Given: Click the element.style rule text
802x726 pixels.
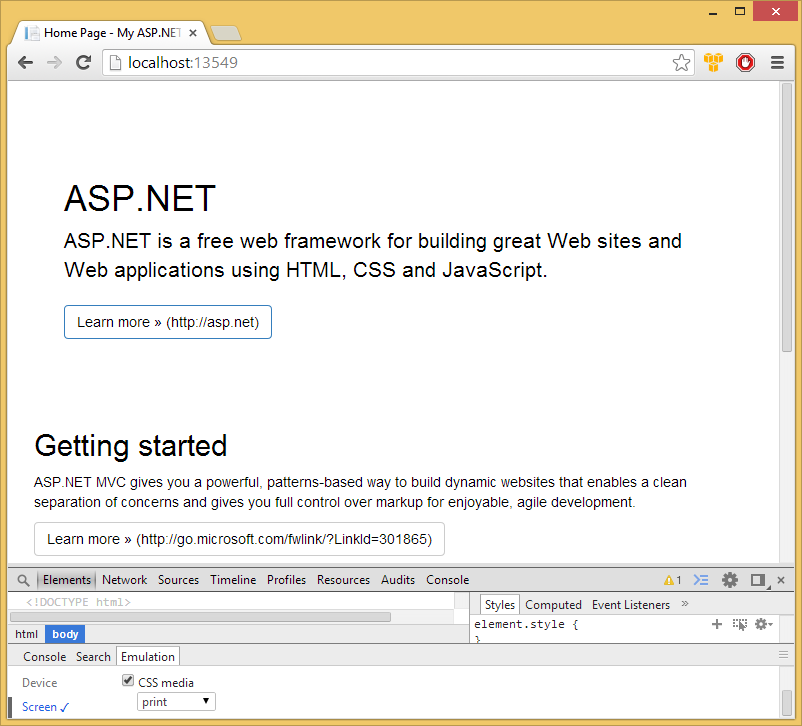Looking at the screenshot, I should pos(526,625).
